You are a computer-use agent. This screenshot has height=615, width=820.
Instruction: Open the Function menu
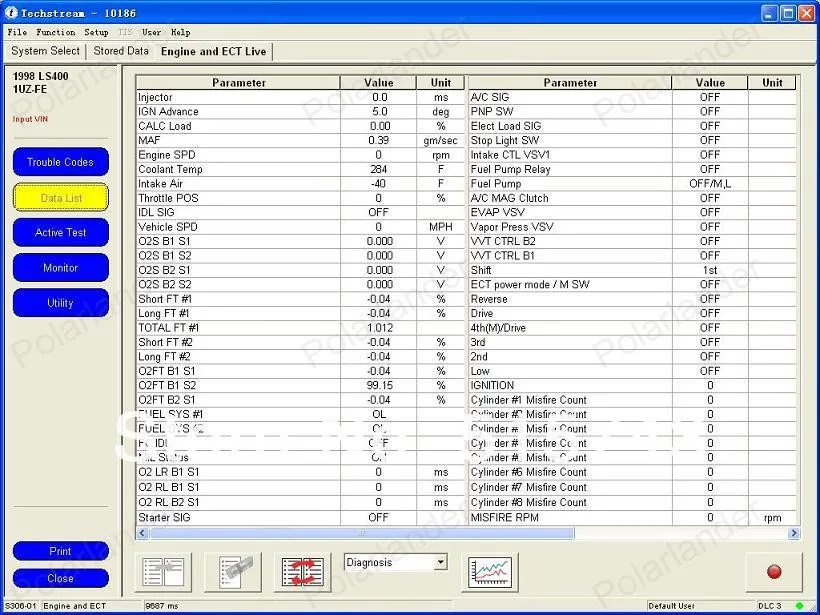tap(55, 32)
